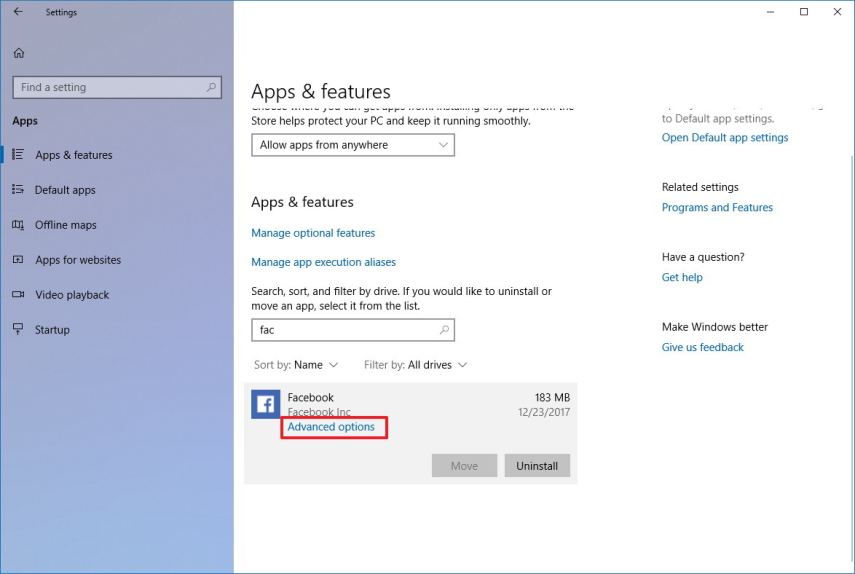855x574 pixels.
Task: Open Advanced options for Facebook
Action: 331,427
